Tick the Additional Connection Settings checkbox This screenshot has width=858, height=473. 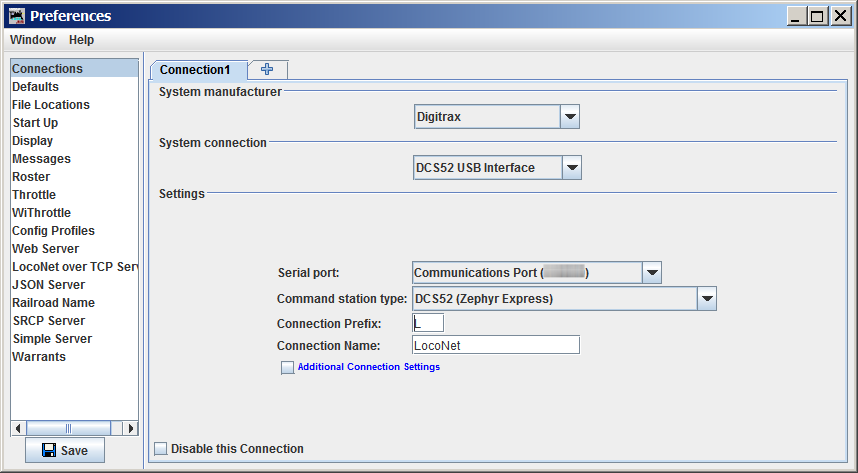tap(287, 367)
